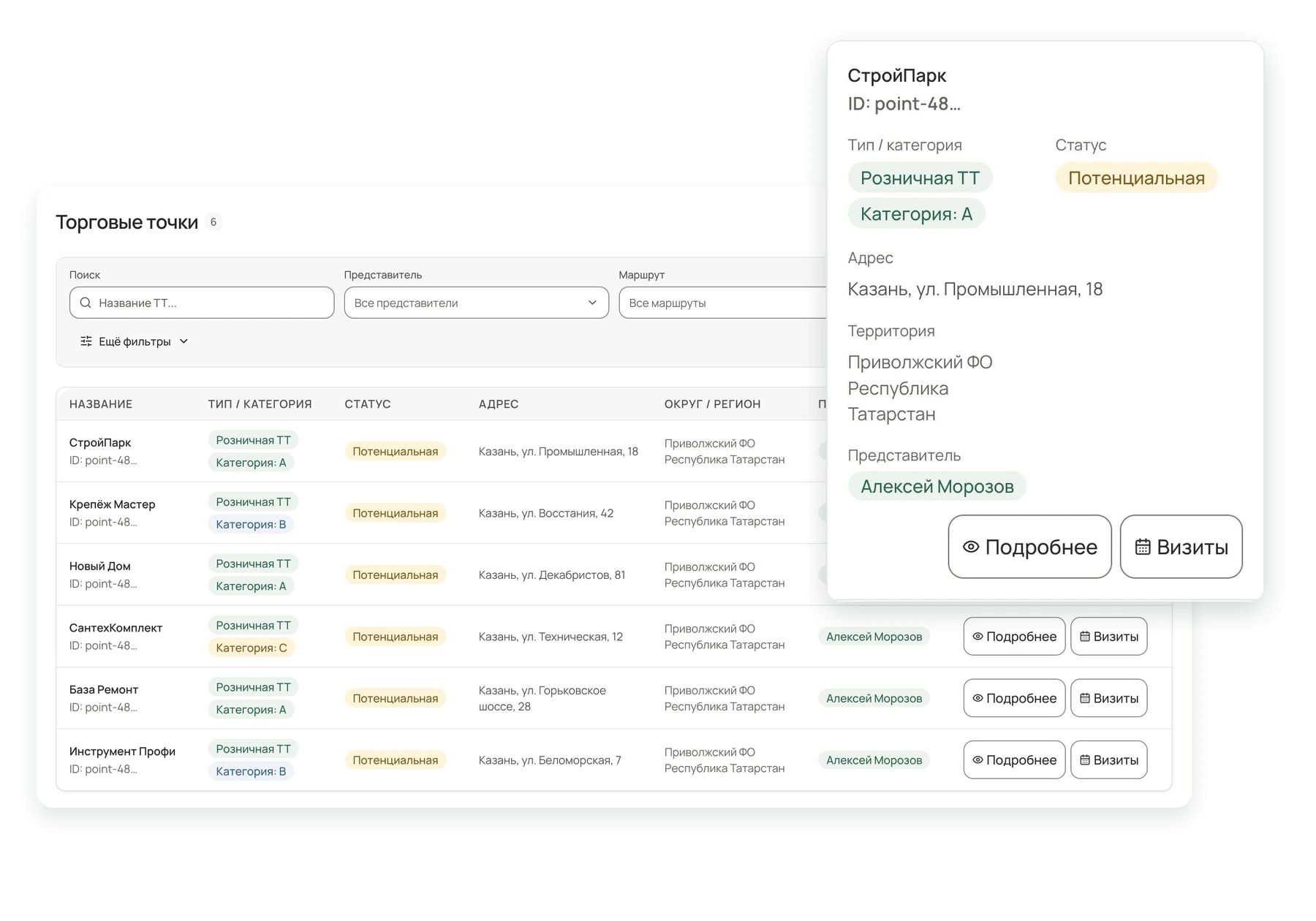Image resolution: width=1316 pixels, height=921 pixels.
Task: Click Алексей Морозов badge in the СтройПарк card
Action: click(x=937, y=486)
